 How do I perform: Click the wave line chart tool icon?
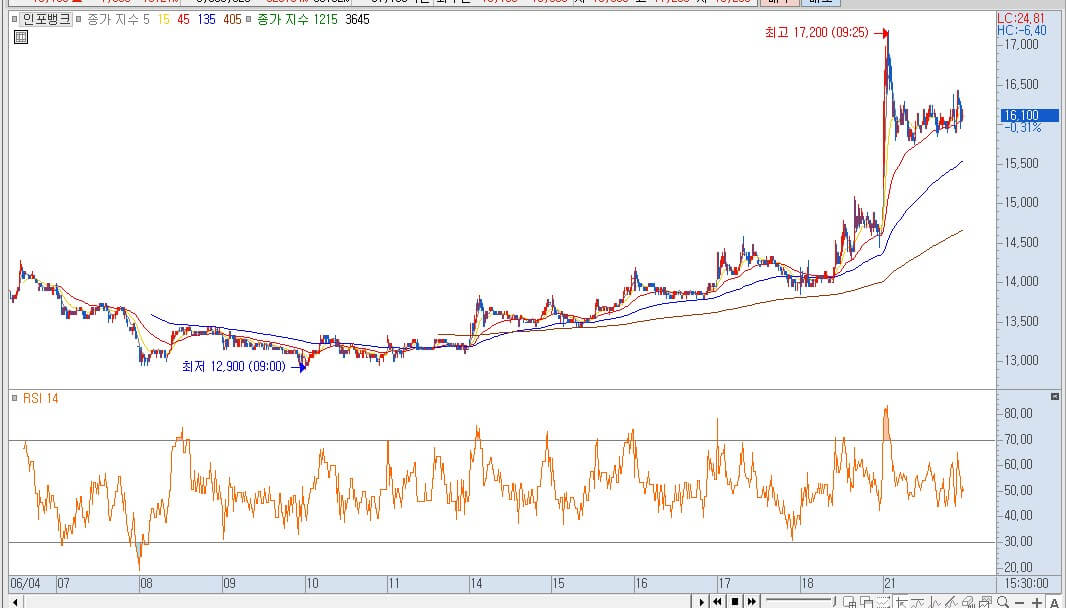(918, 602)
